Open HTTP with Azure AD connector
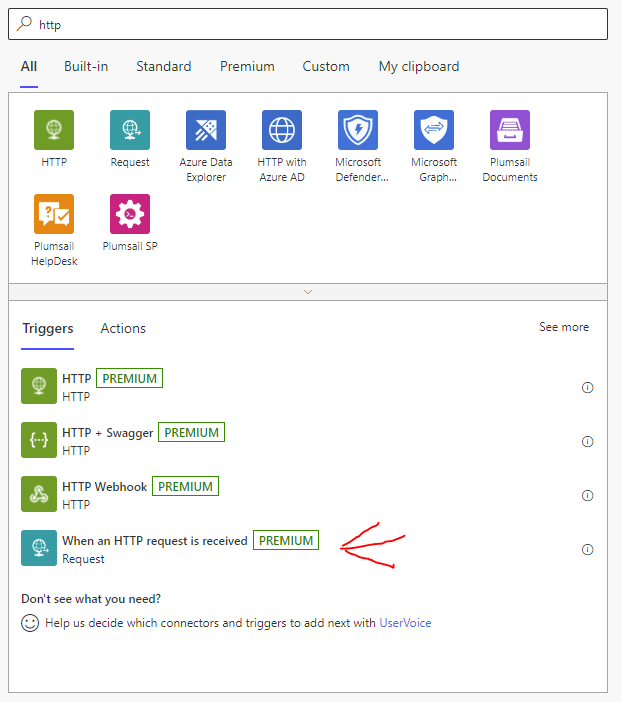The image size is (622, 702). pyautogui.click(x=282, y=130)
